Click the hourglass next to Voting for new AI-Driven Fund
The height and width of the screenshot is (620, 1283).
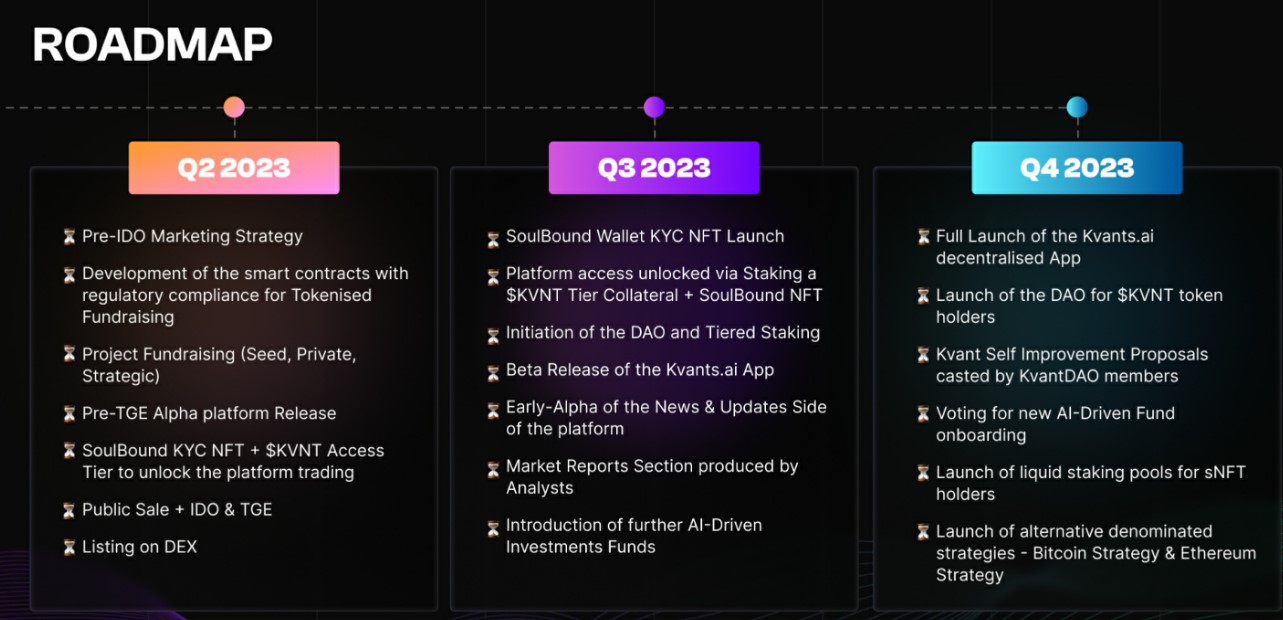[924, 413]
